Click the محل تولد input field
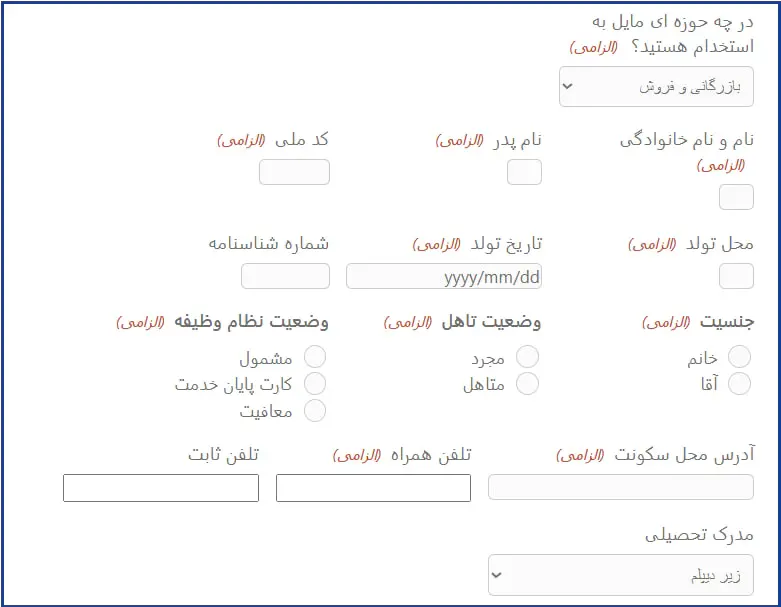Image resolution: width=781 pixels, height=607 pixels. coord(736,276)
